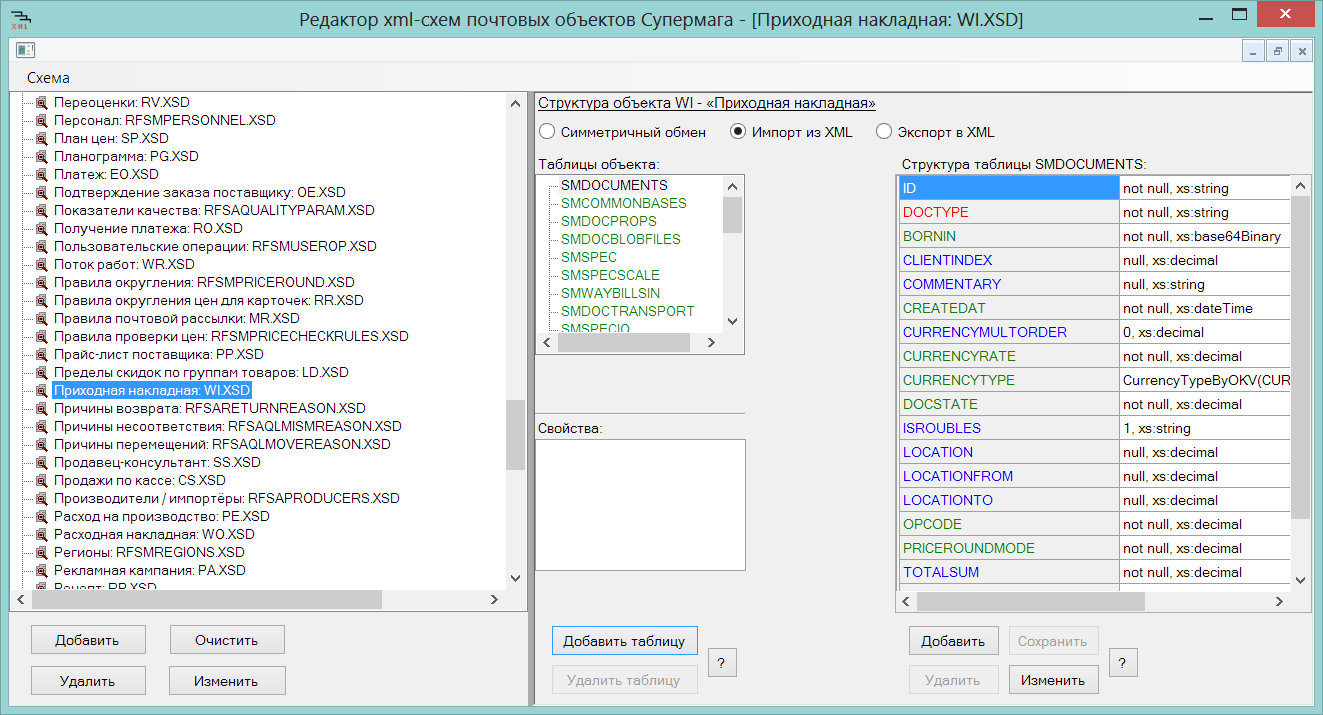Click the icon beside Планограмма: PG.XSD
Viewport: 1323px width, 715px height.
click(x=42, y=156)
